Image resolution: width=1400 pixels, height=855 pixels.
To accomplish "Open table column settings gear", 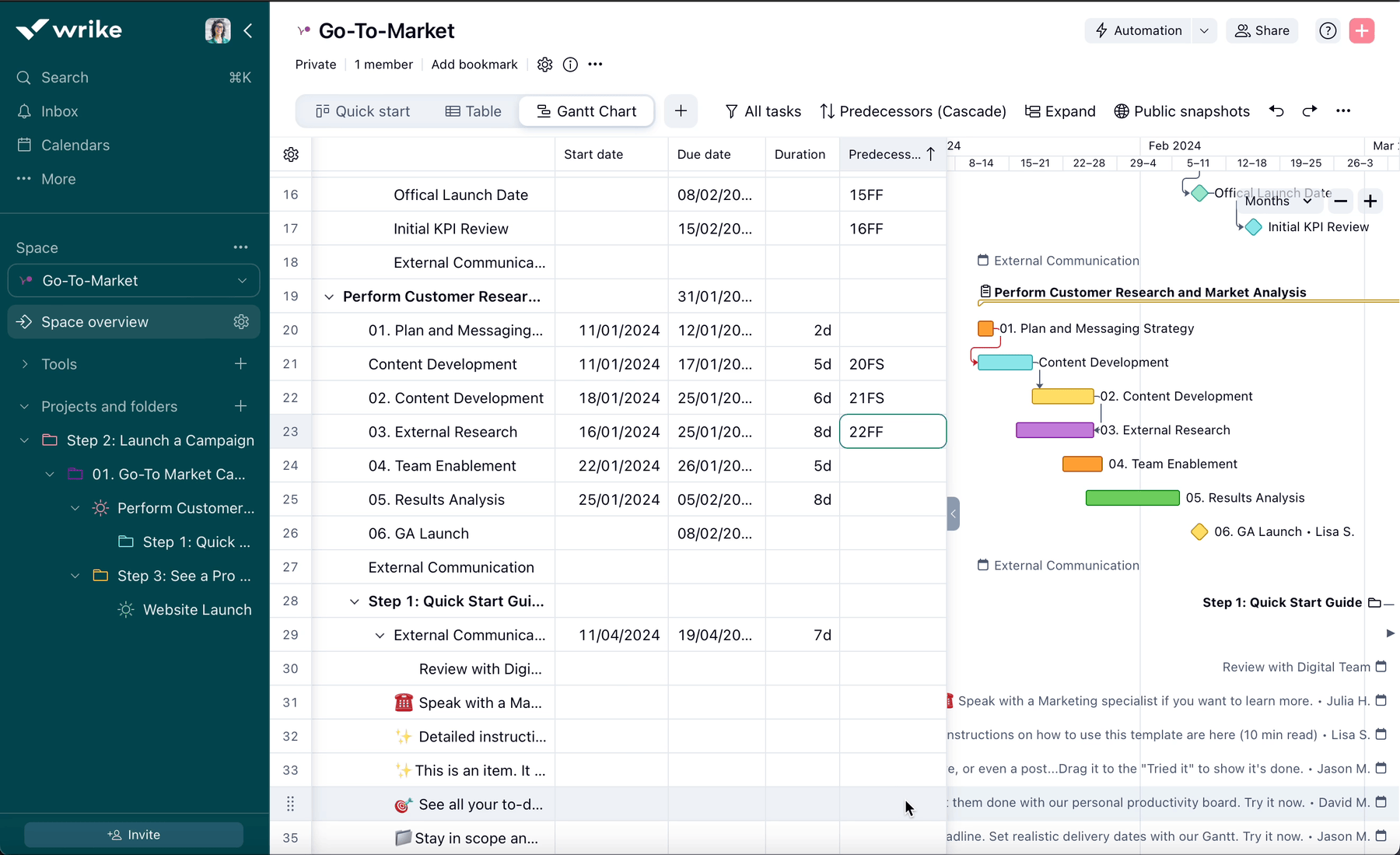I will [x=291, y=154].
